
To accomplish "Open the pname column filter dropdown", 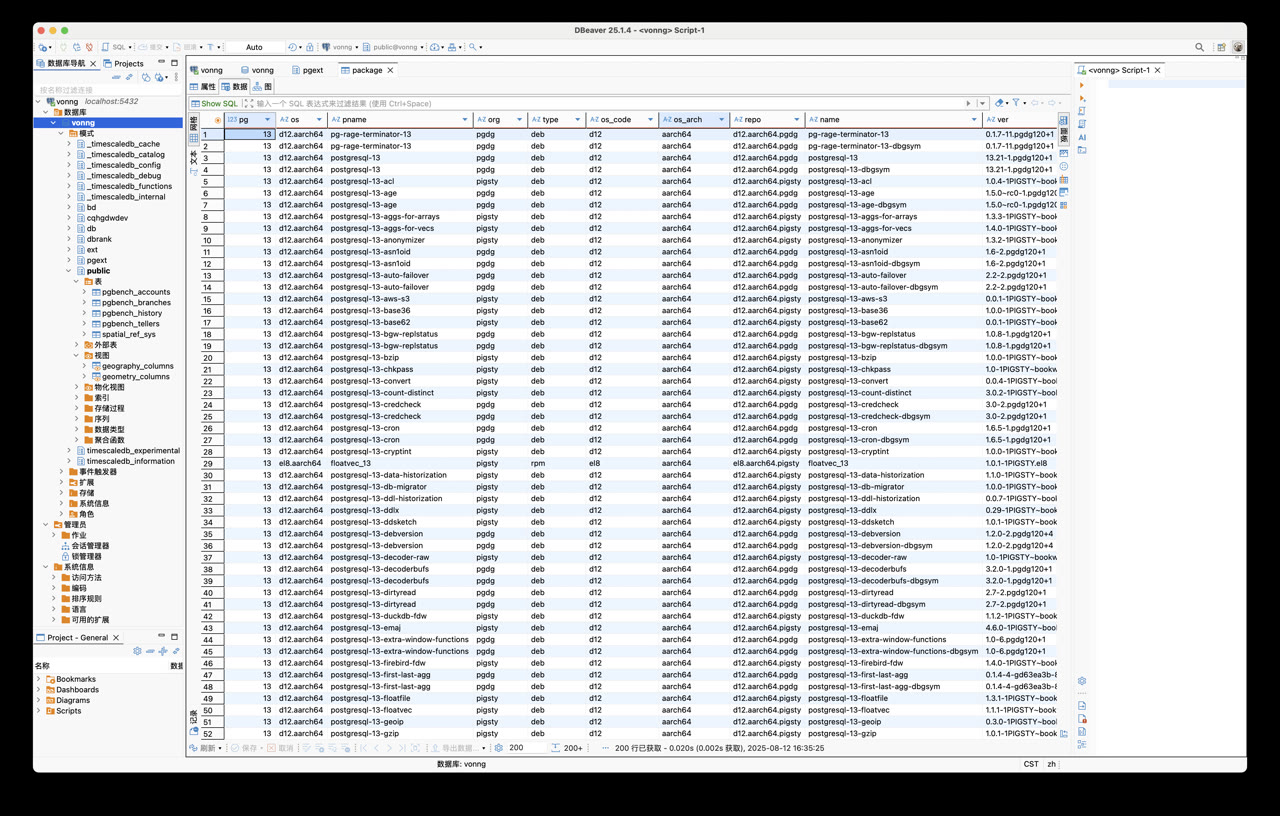I will (x=465, y=120).
